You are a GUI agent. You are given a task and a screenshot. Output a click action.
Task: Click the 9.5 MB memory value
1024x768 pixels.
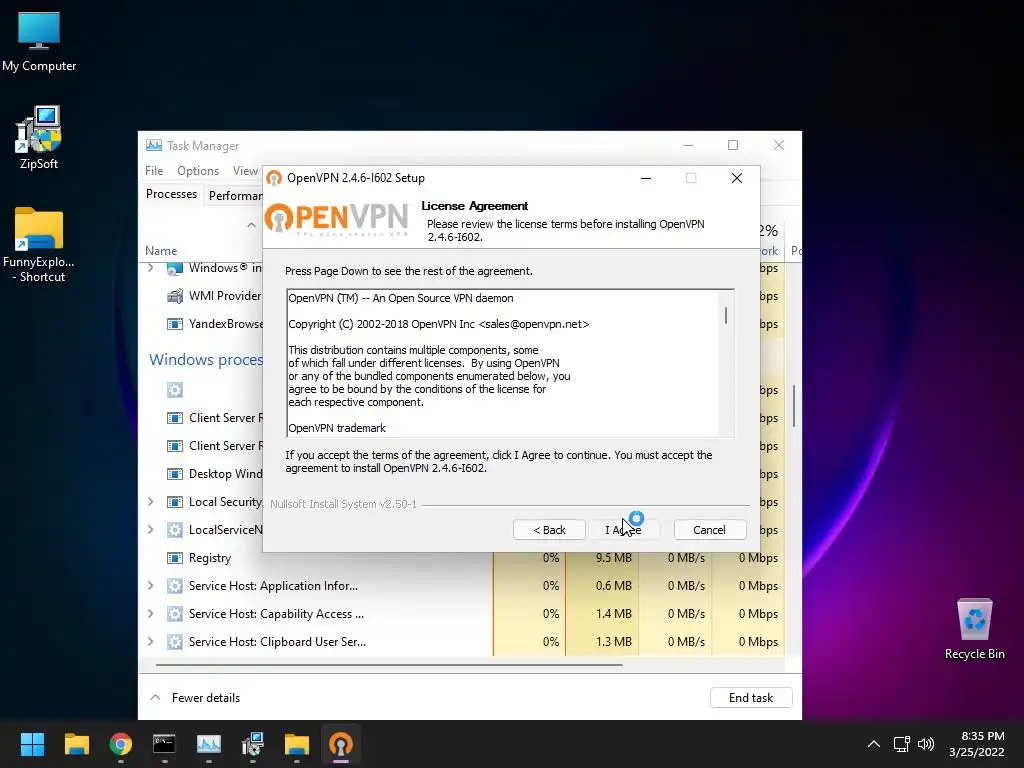(x=613, y=558)
